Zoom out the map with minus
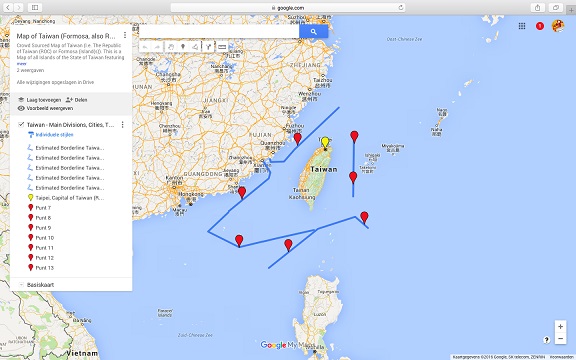 pyautogui.click(x=560, y=338)
